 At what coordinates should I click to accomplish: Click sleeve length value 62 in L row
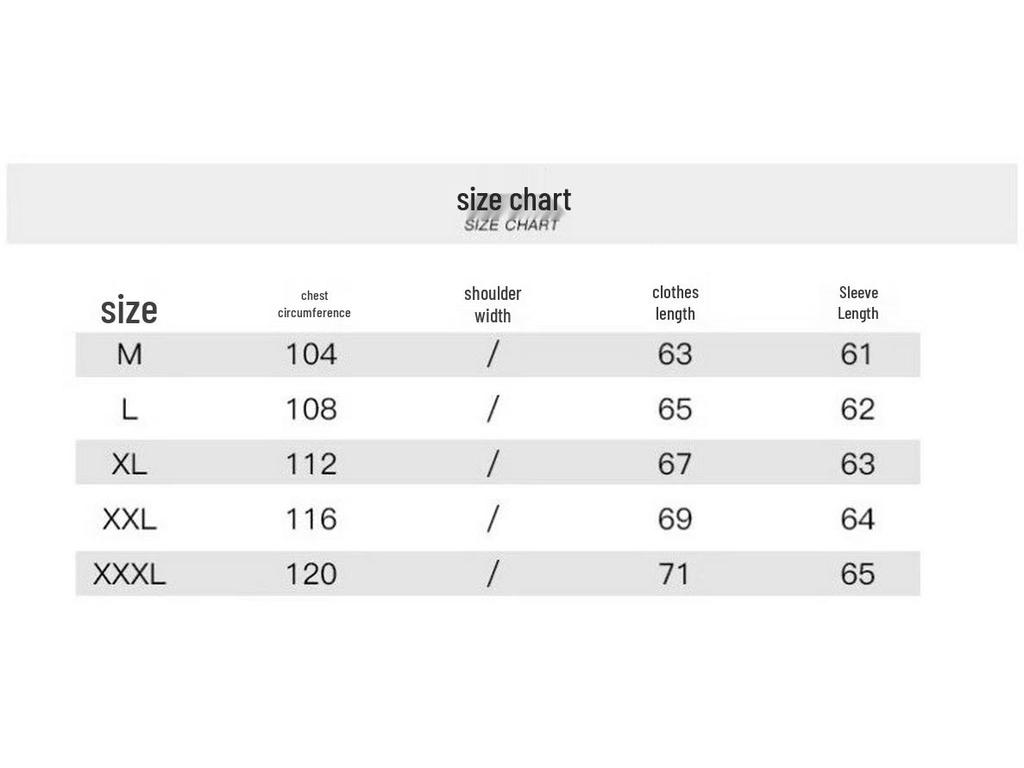857,409
